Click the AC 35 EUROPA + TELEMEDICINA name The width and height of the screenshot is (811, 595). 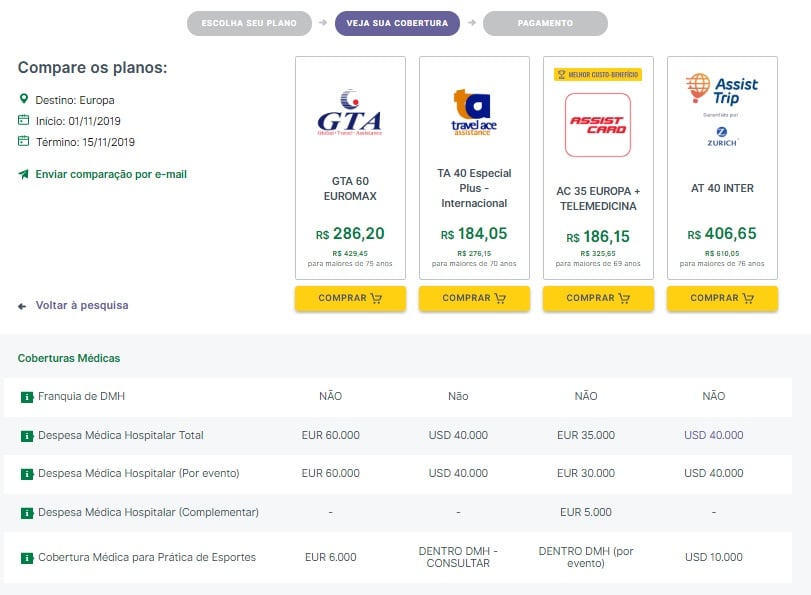click(x=598, y=198)
